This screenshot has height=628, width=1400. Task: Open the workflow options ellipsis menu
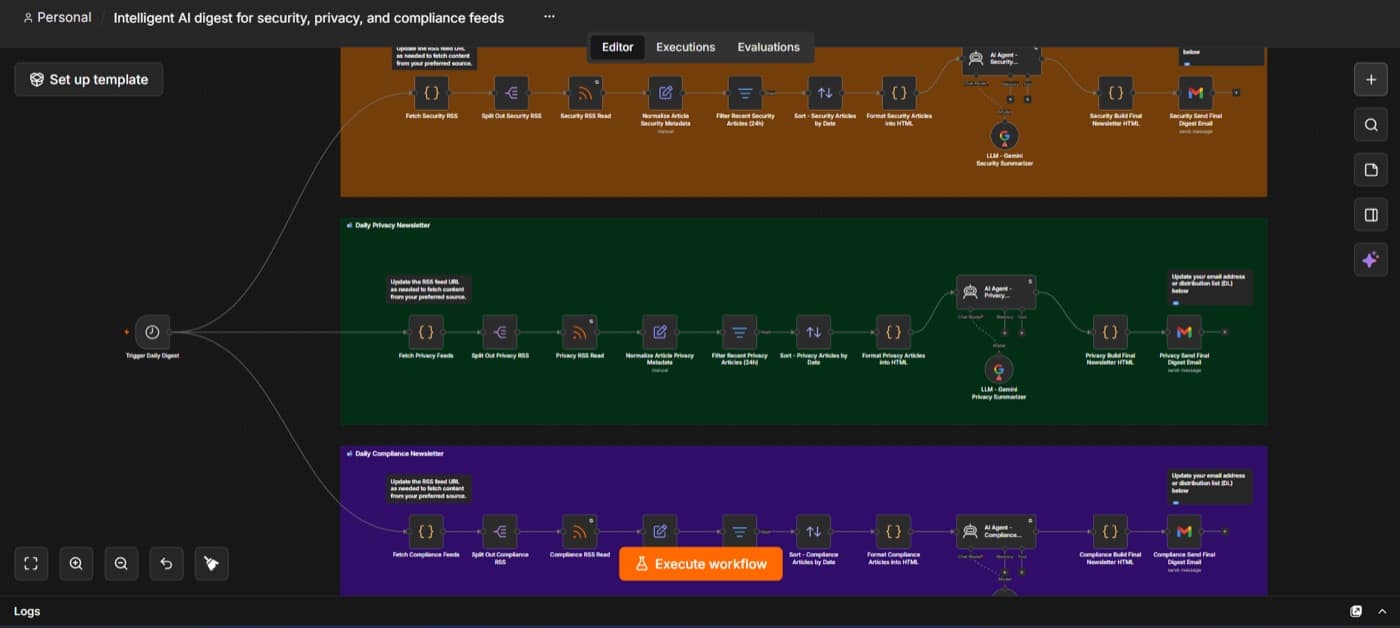click(x=549, y=17)
